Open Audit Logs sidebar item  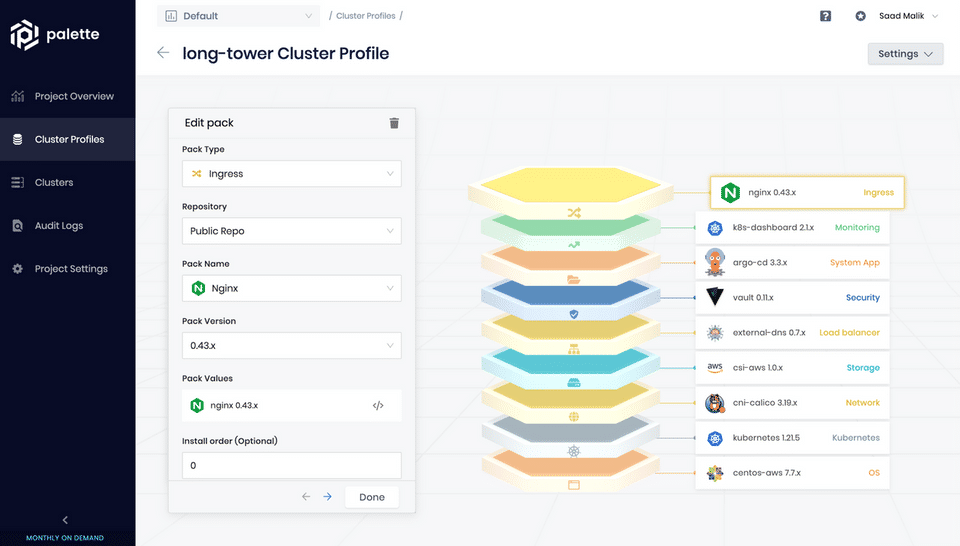[x=67, y=226]
